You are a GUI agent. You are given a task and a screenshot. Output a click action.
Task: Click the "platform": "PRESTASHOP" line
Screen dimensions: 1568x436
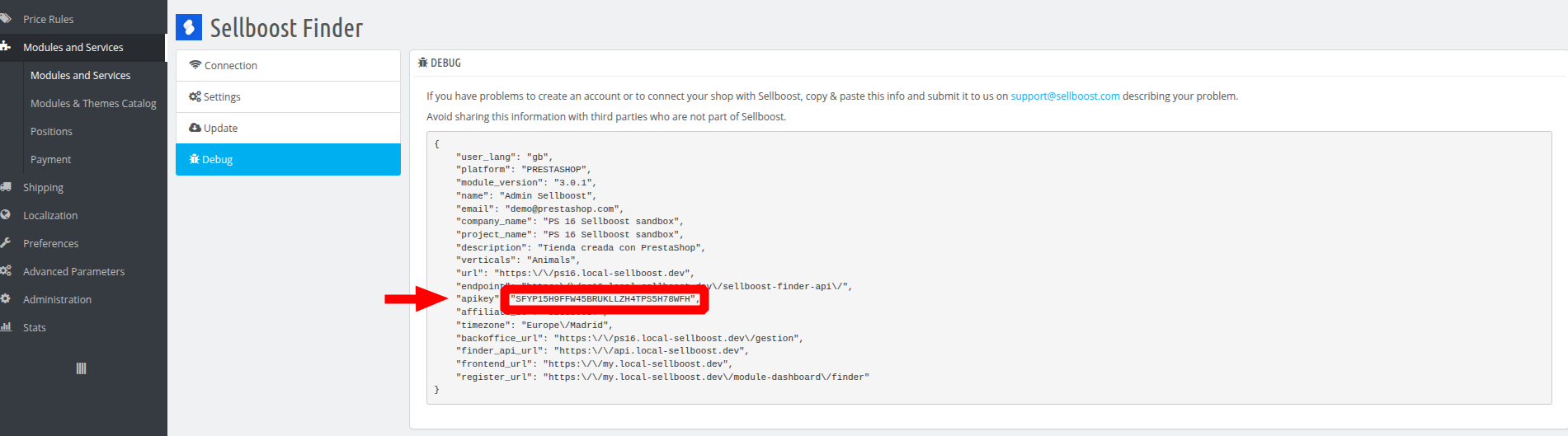point(523,169)
